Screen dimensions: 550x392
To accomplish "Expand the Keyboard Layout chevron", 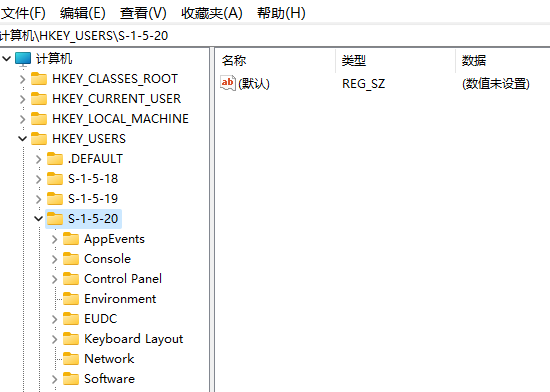I will click(x=54, y=339).
